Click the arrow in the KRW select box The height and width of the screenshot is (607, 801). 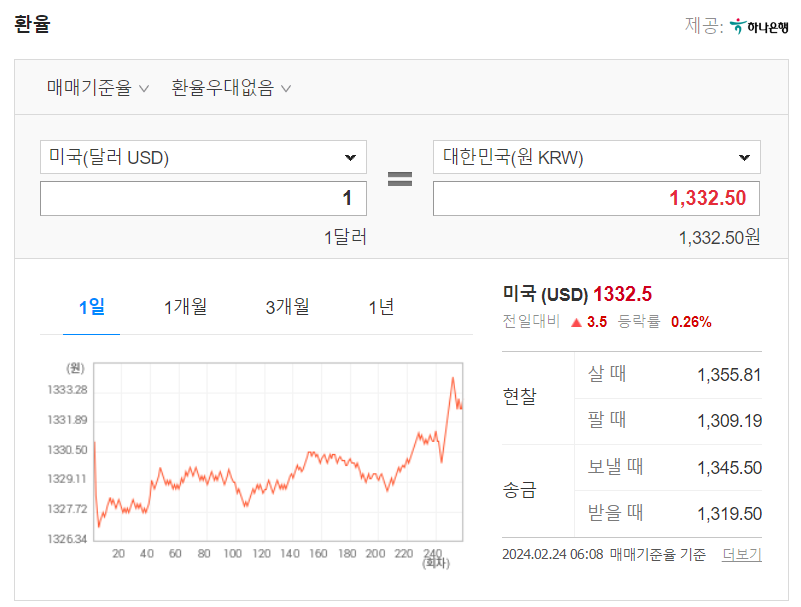[x=744, y=157]
